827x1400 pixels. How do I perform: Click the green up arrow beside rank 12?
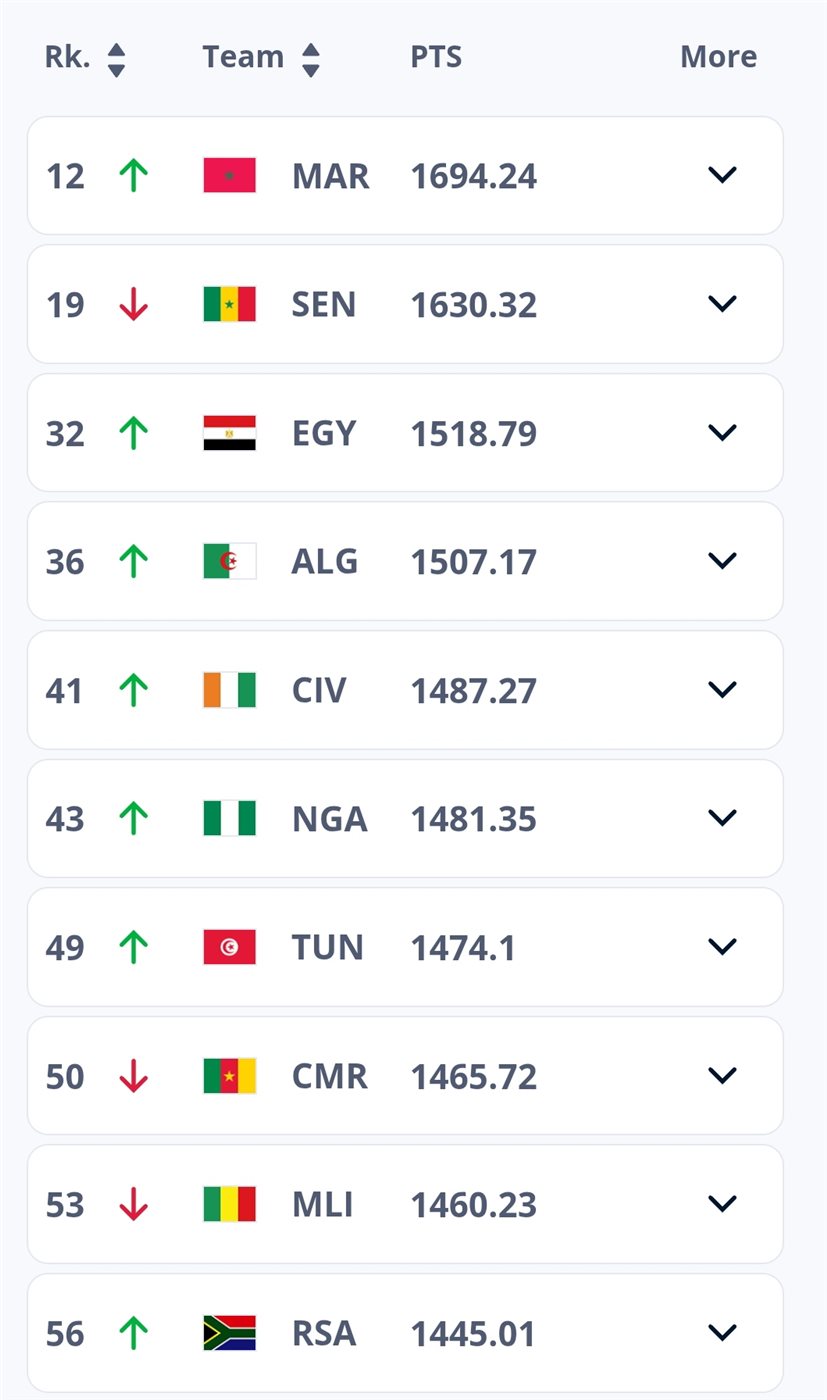tap(133, 176)
